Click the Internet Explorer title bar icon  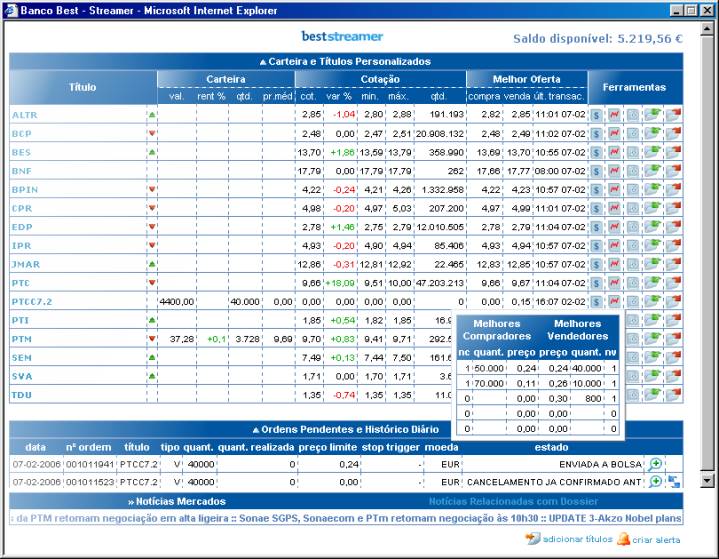click(11, 10)
